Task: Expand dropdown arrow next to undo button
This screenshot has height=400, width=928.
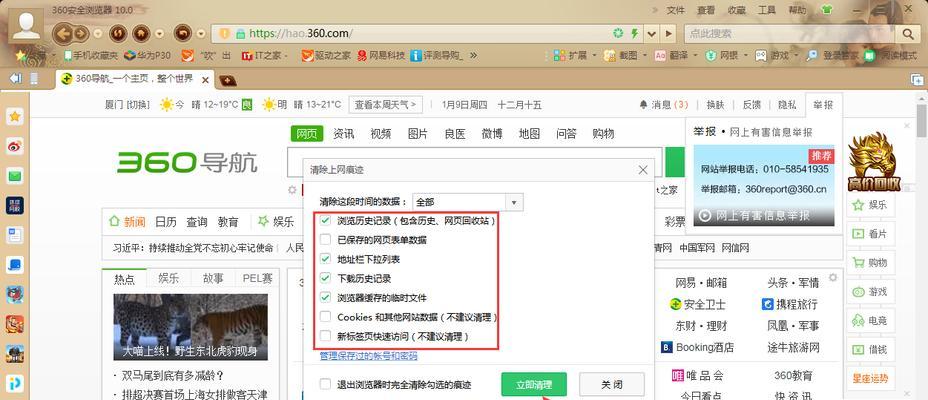Action: 202,34
